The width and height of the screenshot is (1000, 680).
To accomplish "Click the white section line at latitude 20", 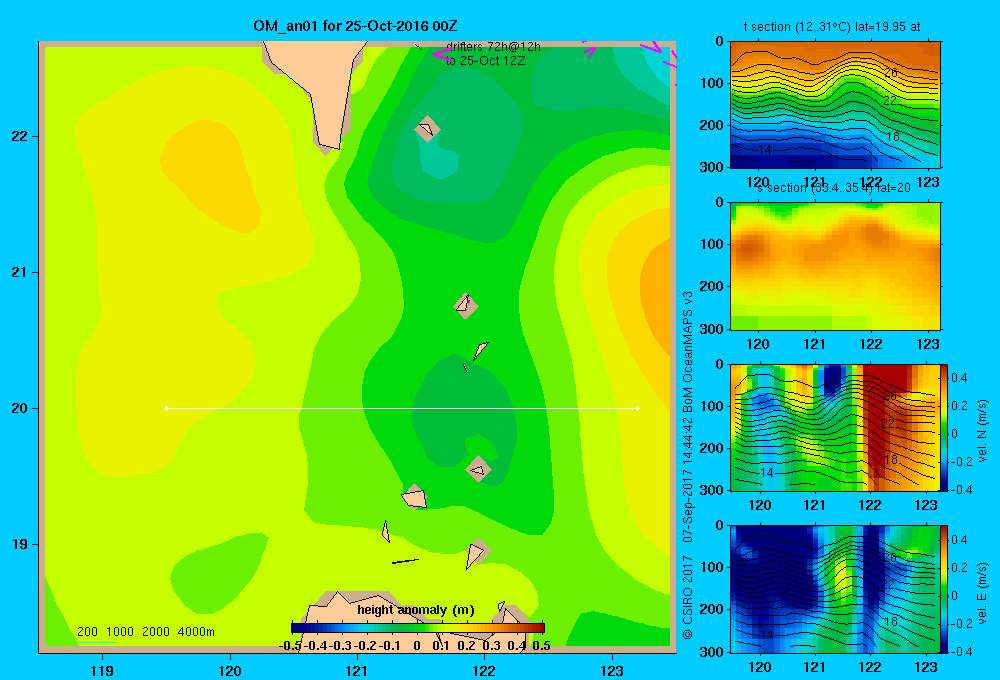I will (x=402, y=408).
